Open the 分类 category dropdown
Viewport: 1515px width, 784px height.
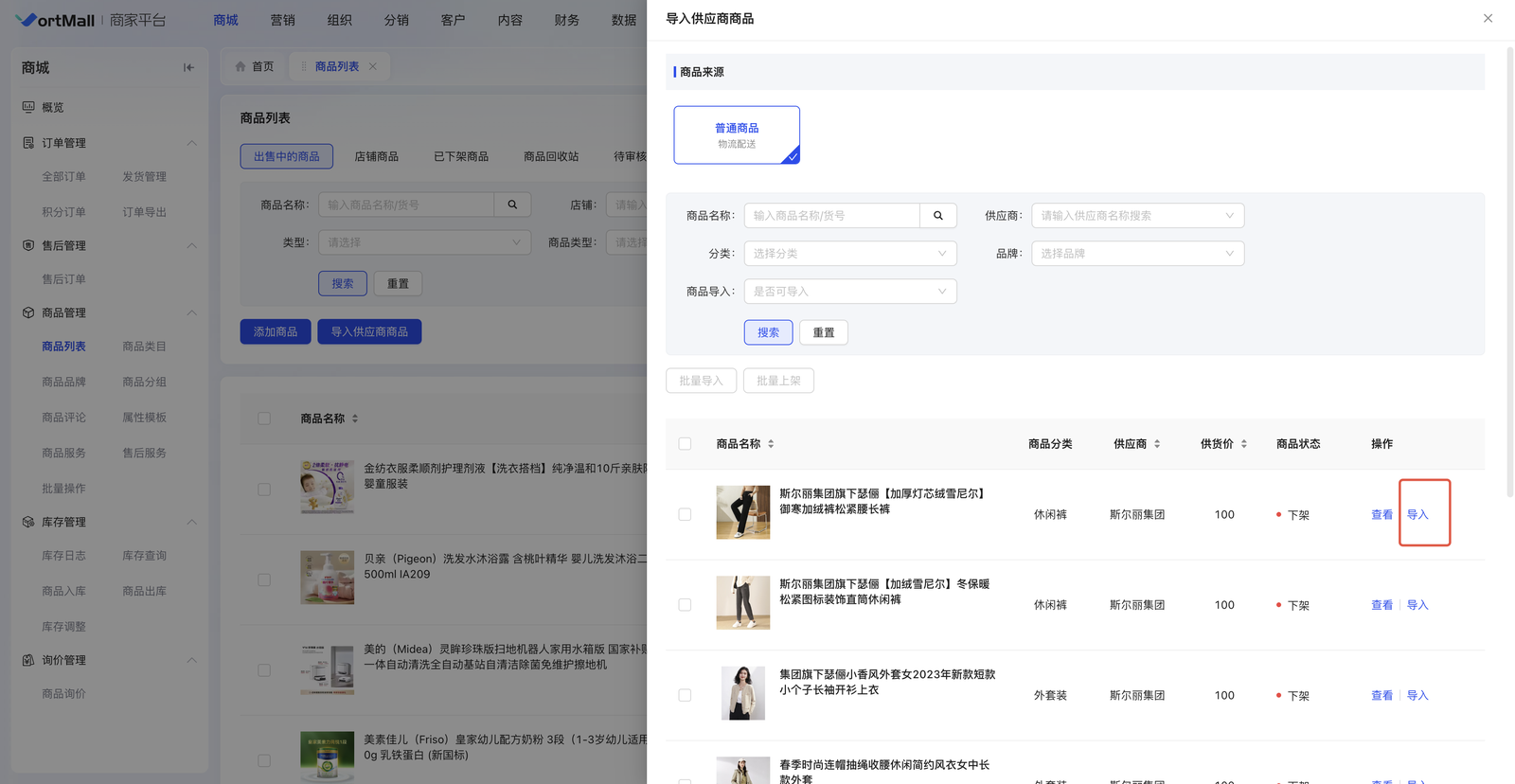click(849, 254)
